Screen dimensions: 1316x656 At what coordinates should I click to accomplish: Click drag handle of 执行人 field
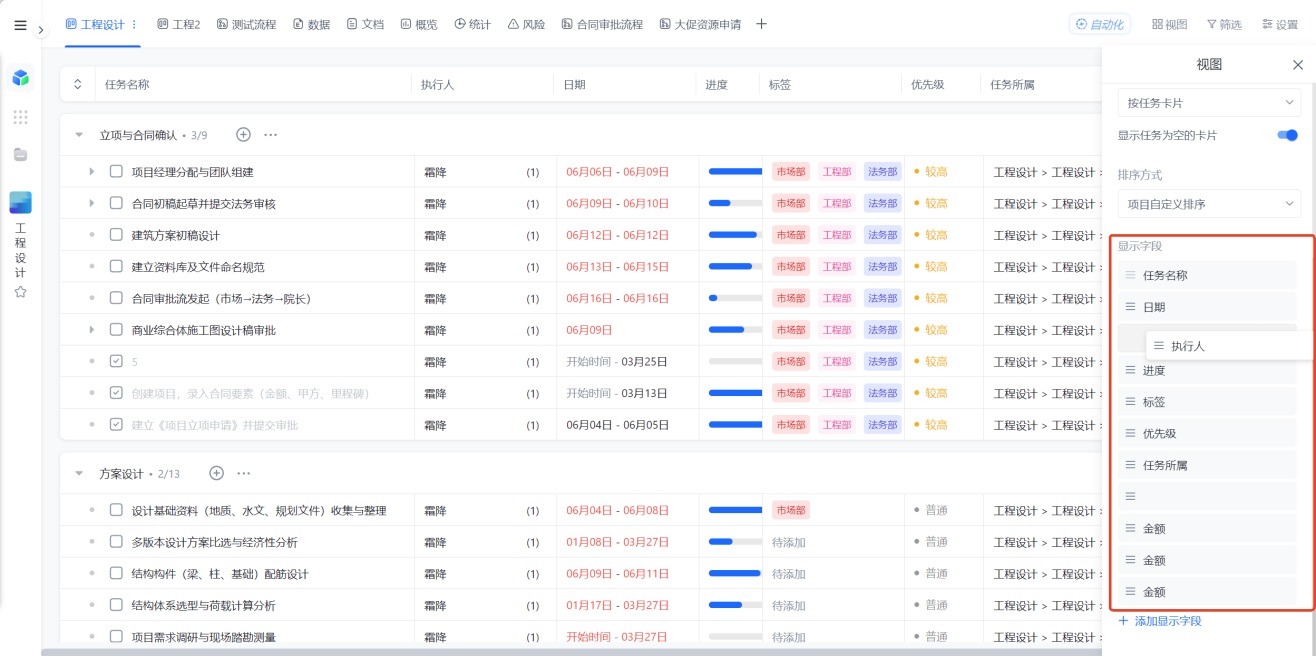click(1158, 345)
